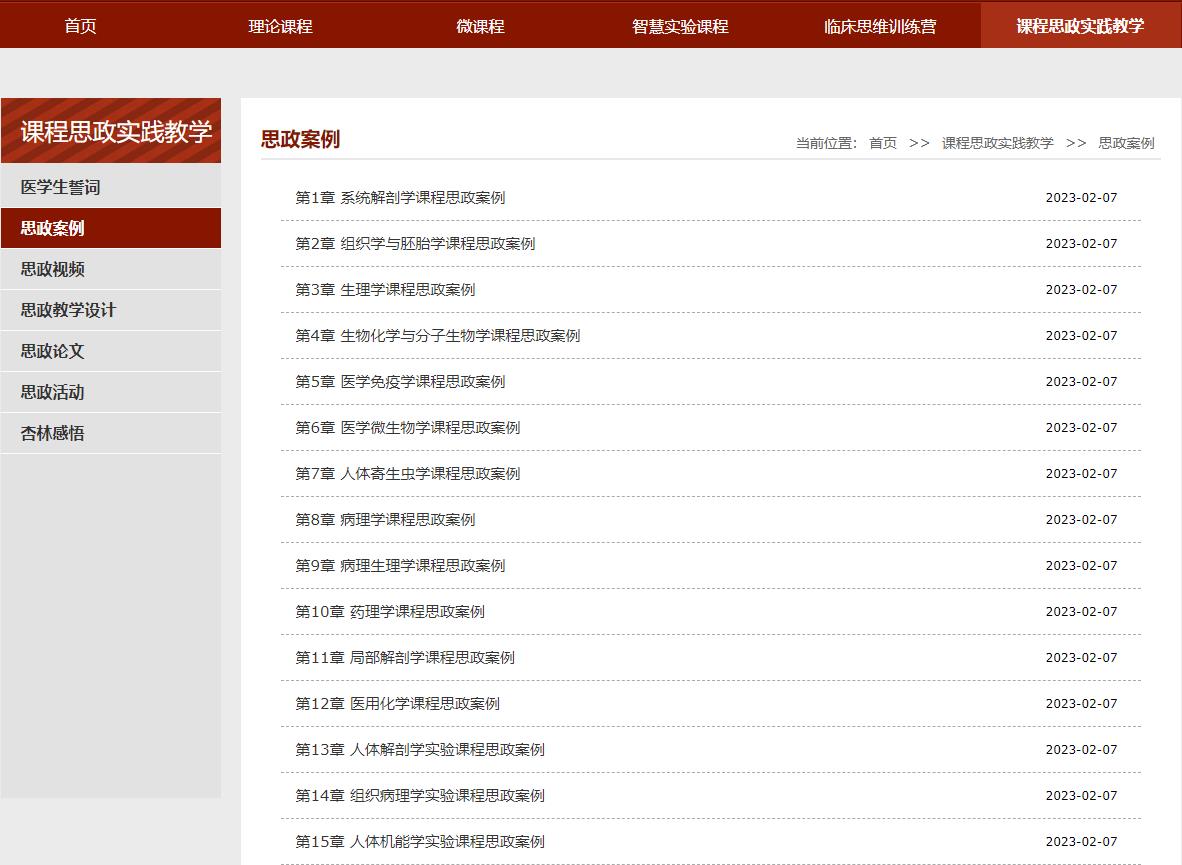Viewport: 1182px width, 865px height.
Task: Open 思政活动 from the sidebar
Action: [52, 392]
